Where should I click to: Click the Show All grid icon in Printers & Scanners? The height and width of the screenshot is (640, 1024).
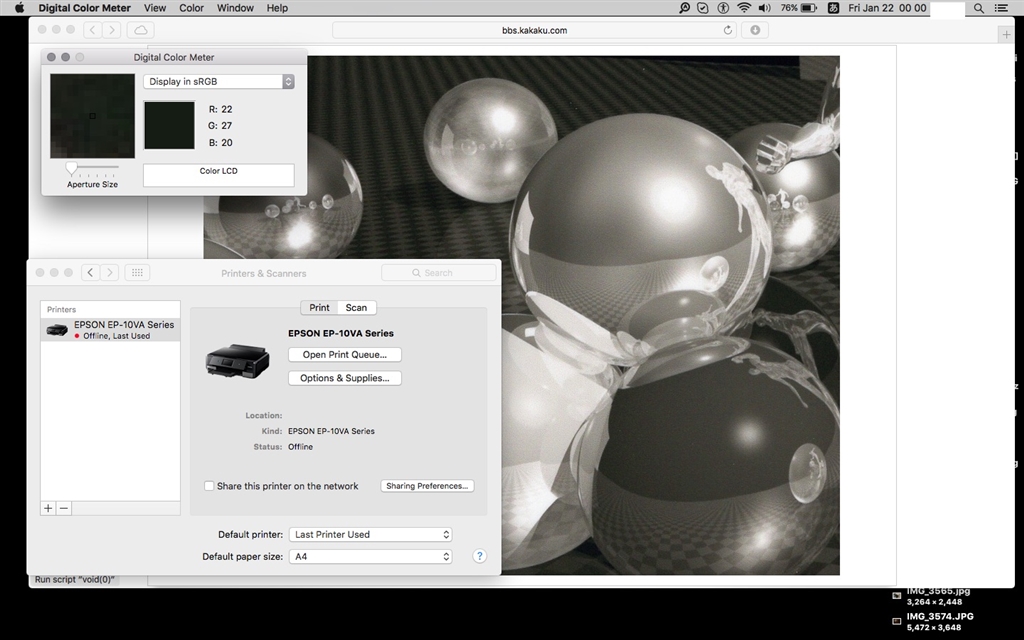pyautogui.click(x=138, y=273)
